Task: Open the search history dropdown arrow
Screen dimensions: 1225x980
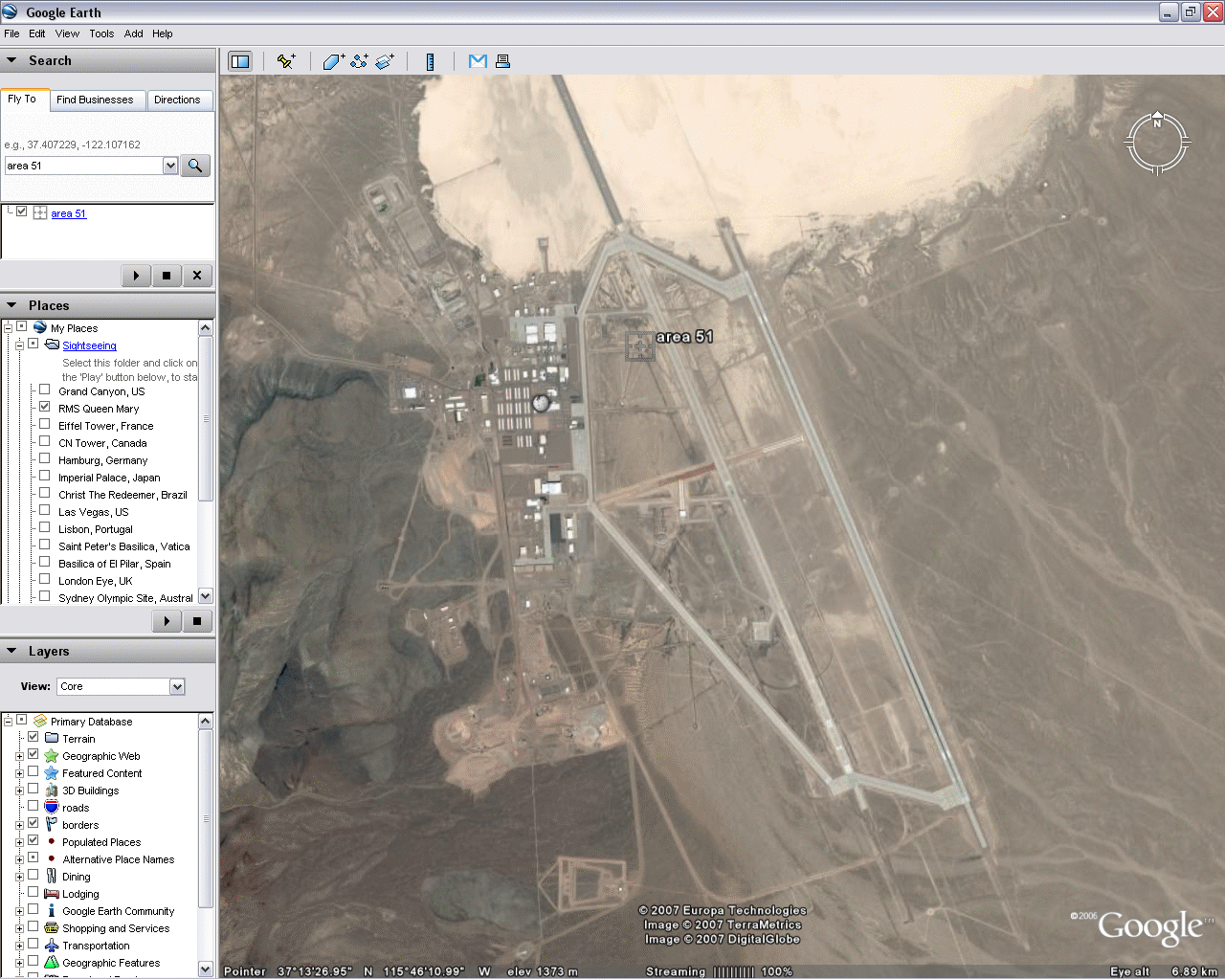Action: tap(170, 166)
